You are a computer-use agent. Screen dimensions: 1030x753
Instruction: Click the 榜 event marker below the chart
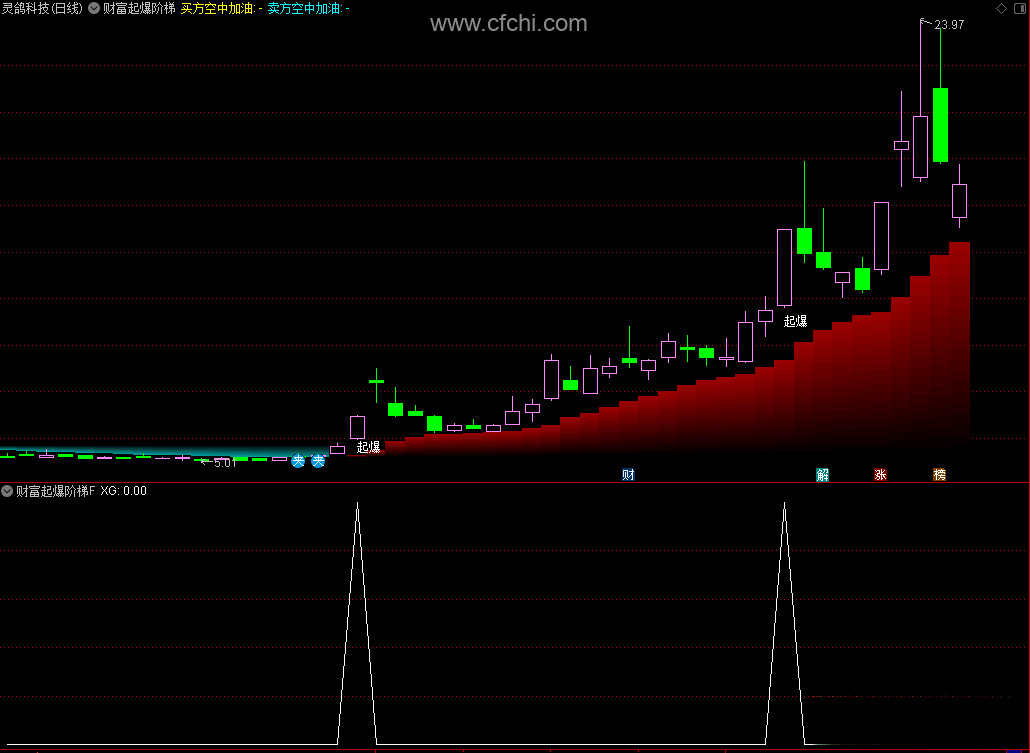pyautogui.click(x=939, y=474)
